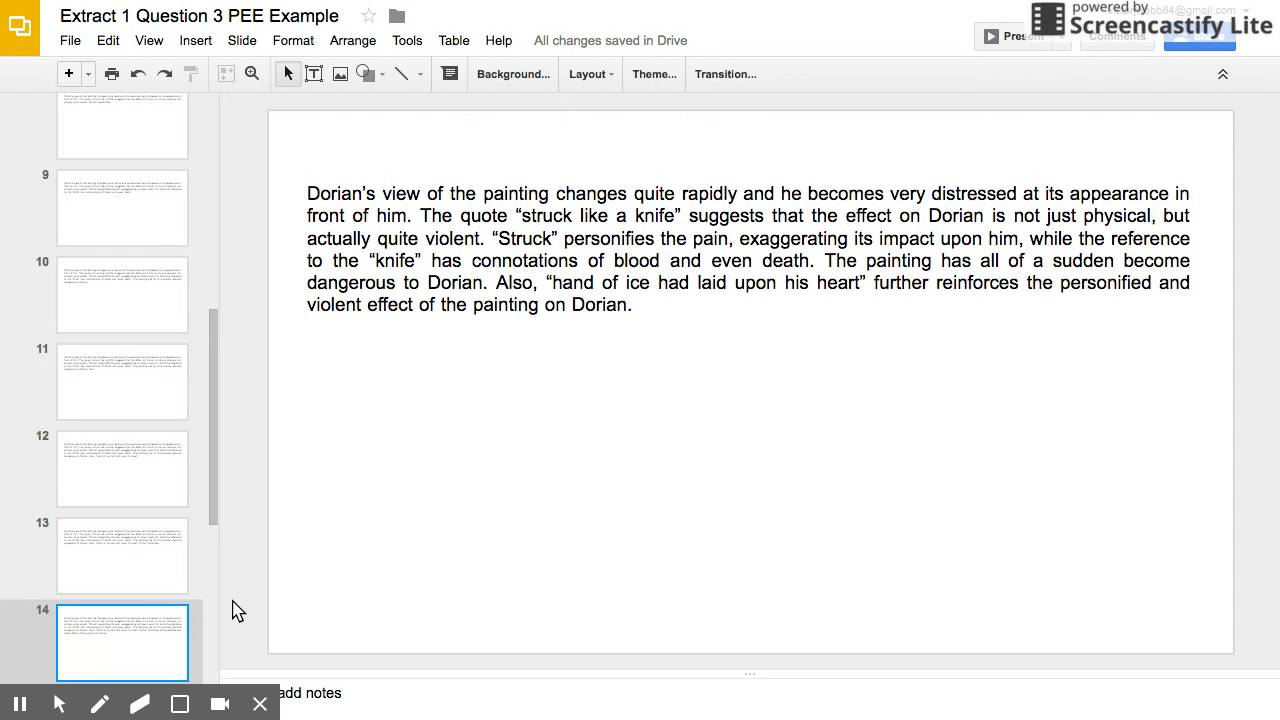Open the Arrange menu
Image resolution: width=1280 pixels, height=720 pixels.
point(353,41)
